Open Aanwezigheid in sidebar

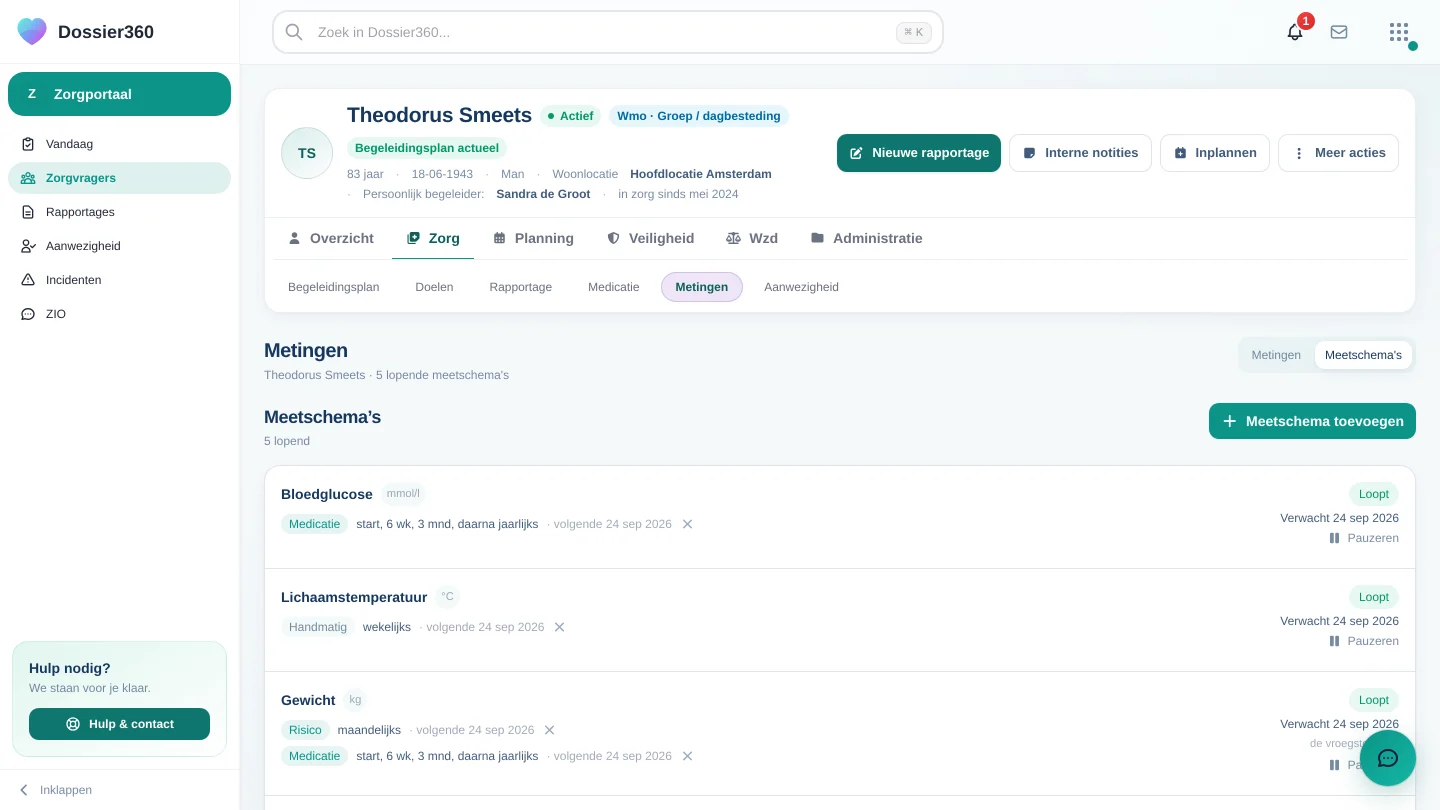pos(119,246)
